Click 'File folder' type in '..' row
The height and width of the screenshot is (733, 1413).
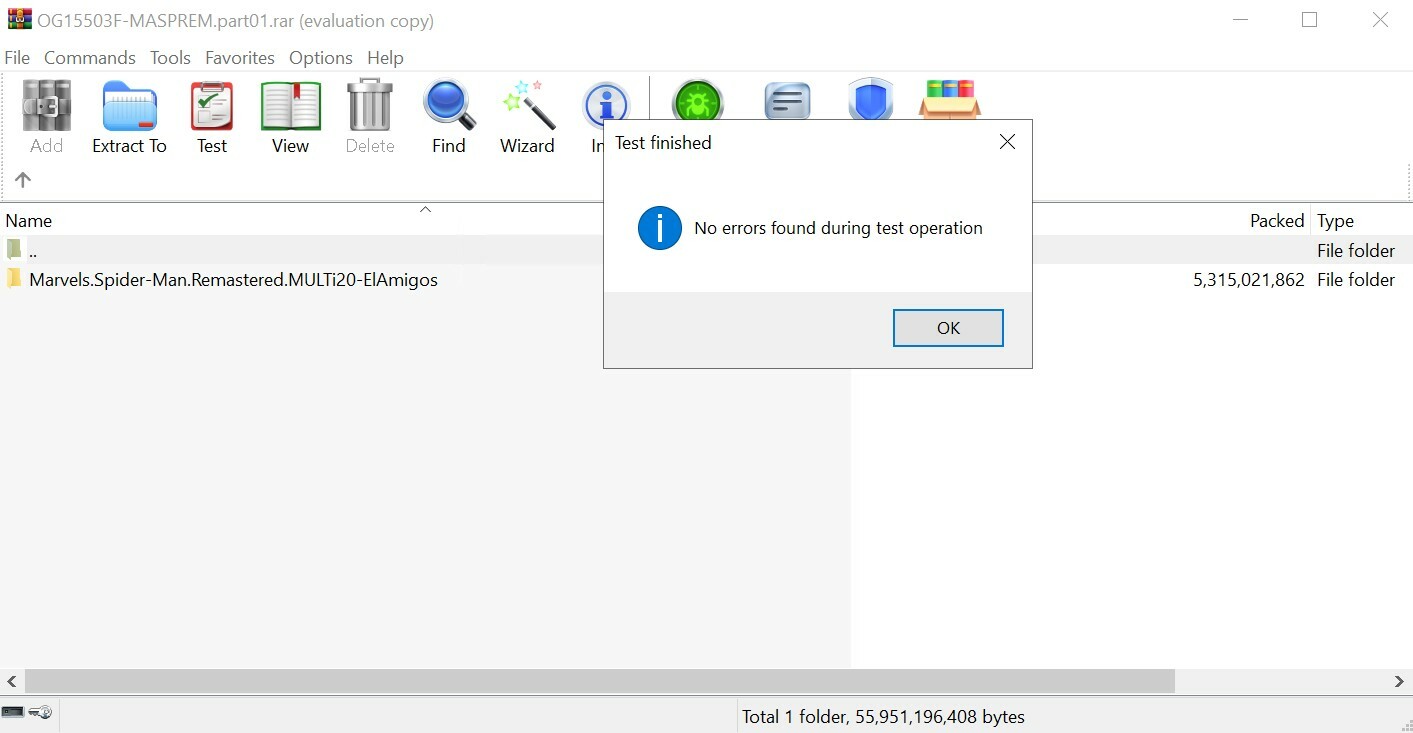pyautogui.click(x=1355, y=251)
